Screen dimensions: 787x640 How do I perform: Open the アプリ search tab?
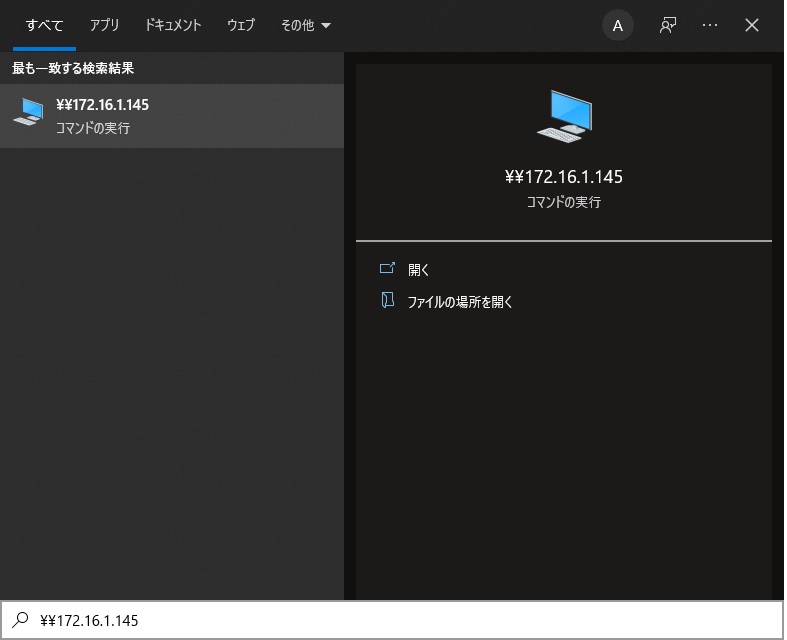[x=104, y=25]
